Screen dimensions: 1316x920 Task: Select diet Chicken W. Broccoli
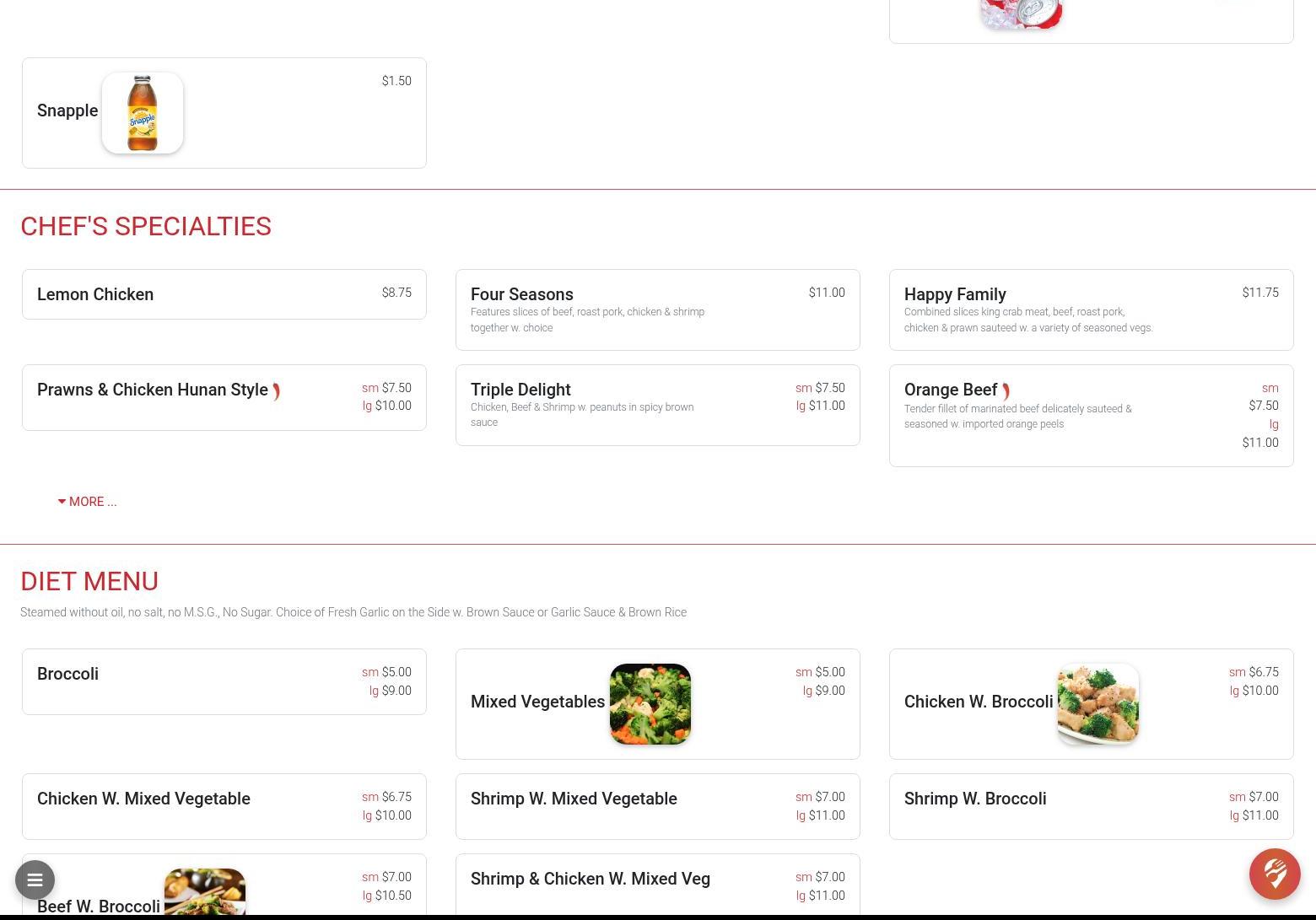[x=1092, y=704]
